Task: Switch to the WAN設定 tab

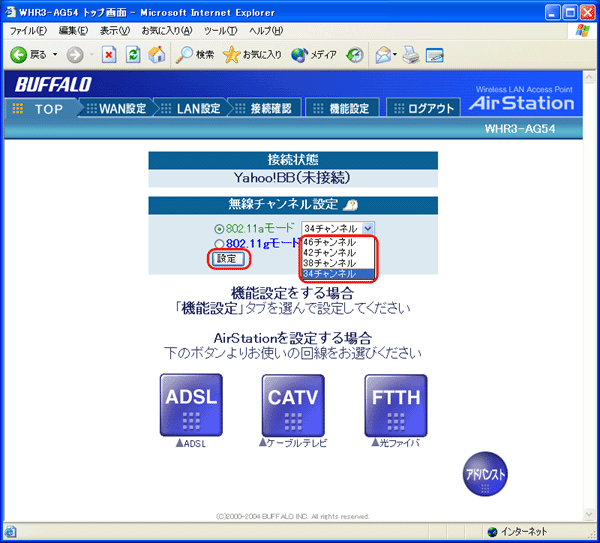Action: click(x=116, y=109)
